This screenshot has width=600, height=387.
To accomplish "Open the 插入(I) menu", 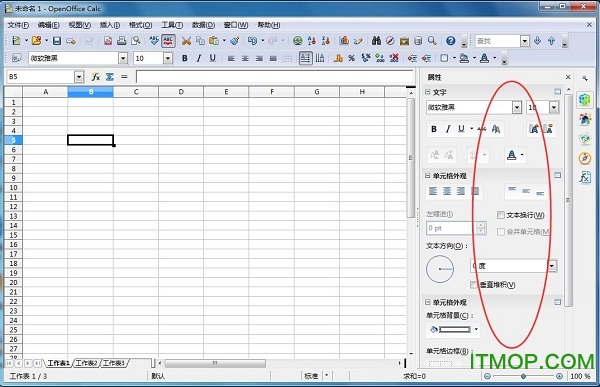I will tap(110, 25).
